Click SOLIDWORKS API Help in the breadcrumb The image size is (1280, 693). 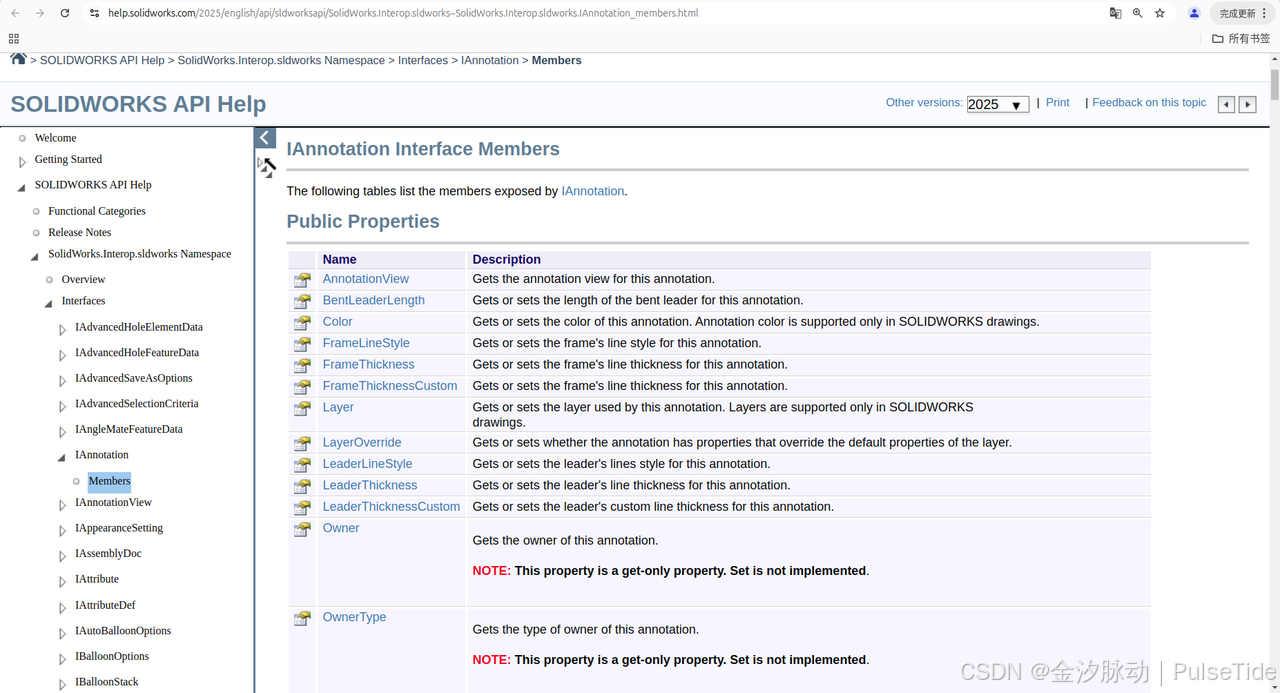click(102, 60)
